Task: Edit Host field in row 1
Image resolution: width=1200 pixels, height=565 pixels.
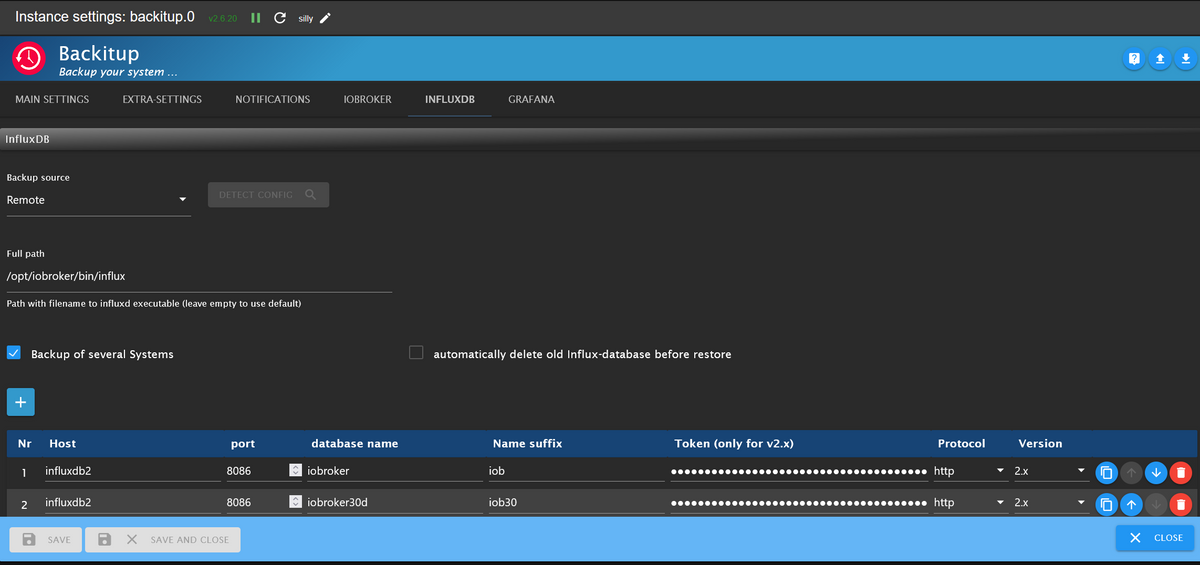Action: pyautogui.click(x=132, y=471)
